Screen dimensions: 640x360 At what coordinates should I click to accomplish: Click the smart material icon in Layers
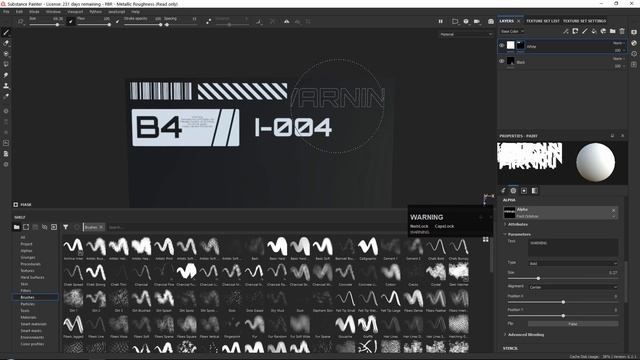tap(603, 31)
